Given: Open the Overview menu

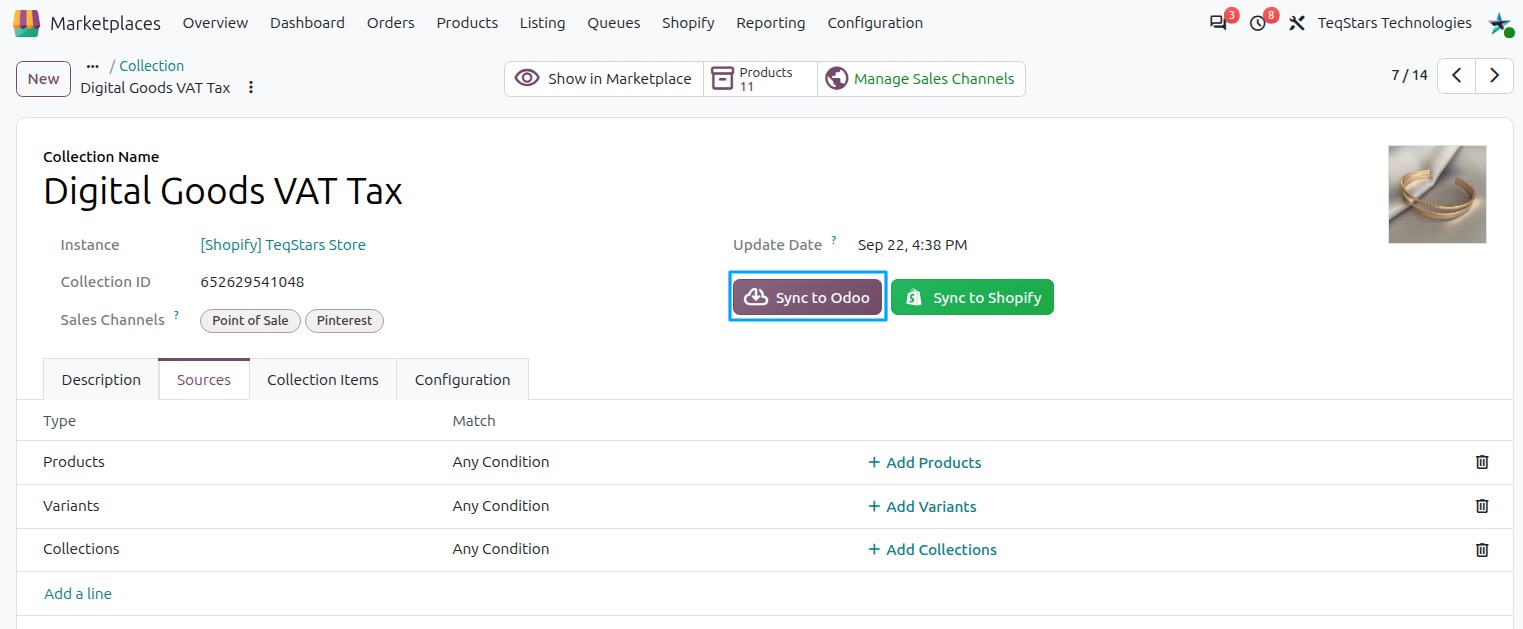Looking at the screenshot, I should [x=214, y=23].
